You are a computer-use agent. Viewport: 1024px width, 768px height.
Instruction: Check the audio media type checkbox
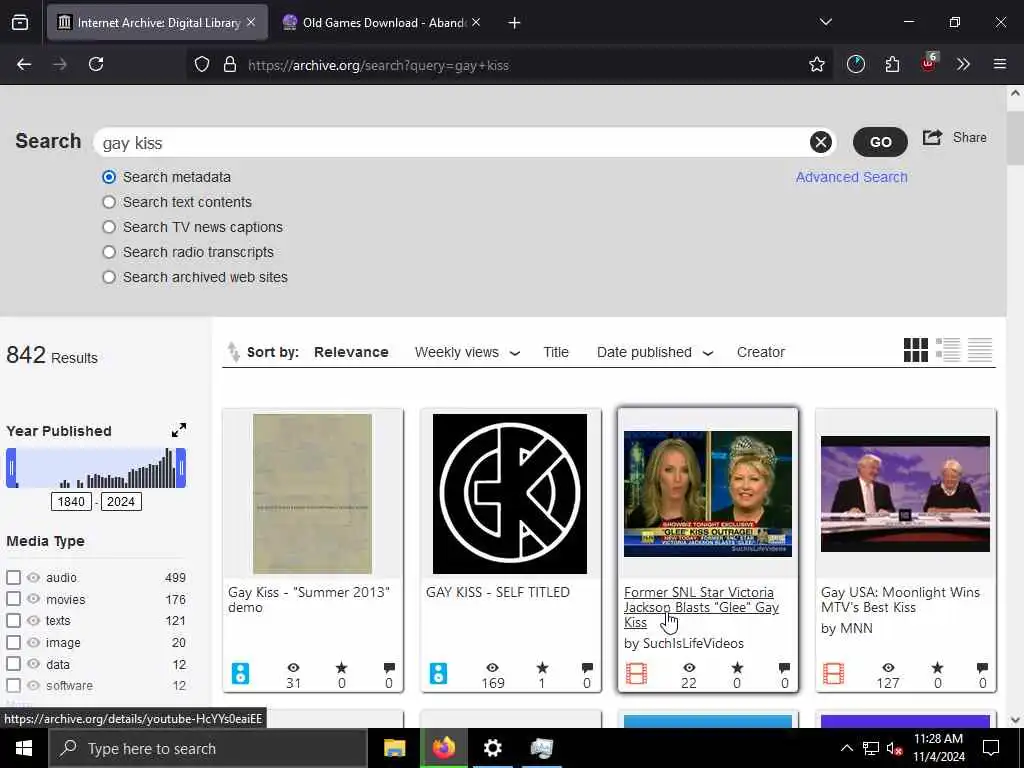13,577
